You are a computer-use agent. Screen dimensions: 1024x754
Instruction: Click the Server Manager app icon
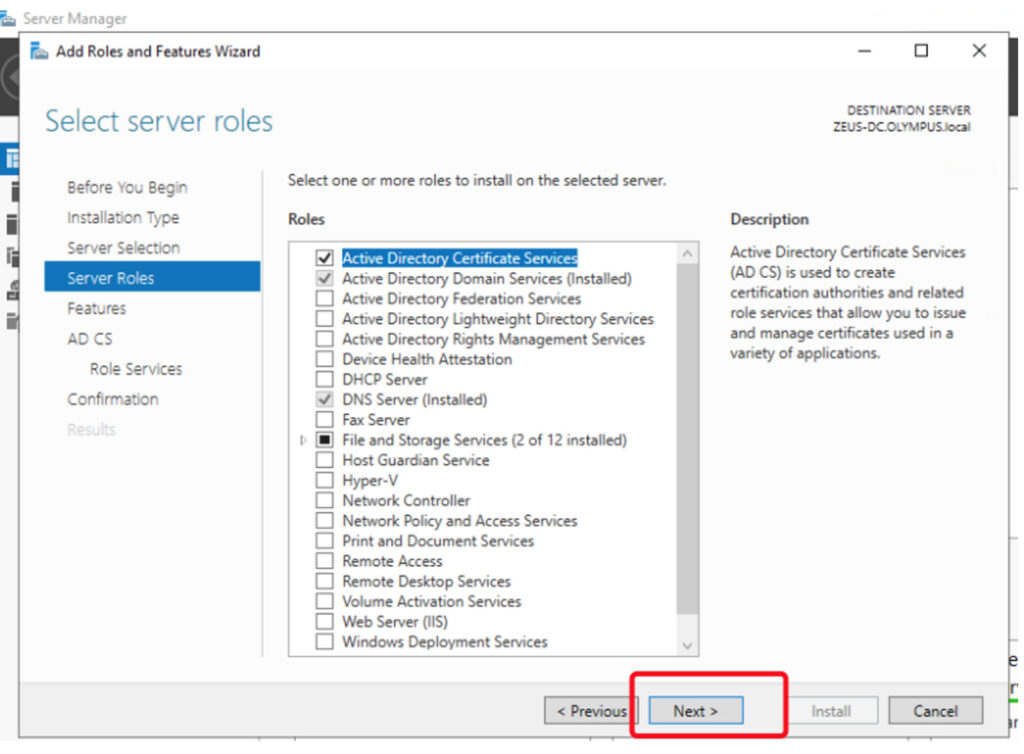(9, 18)
